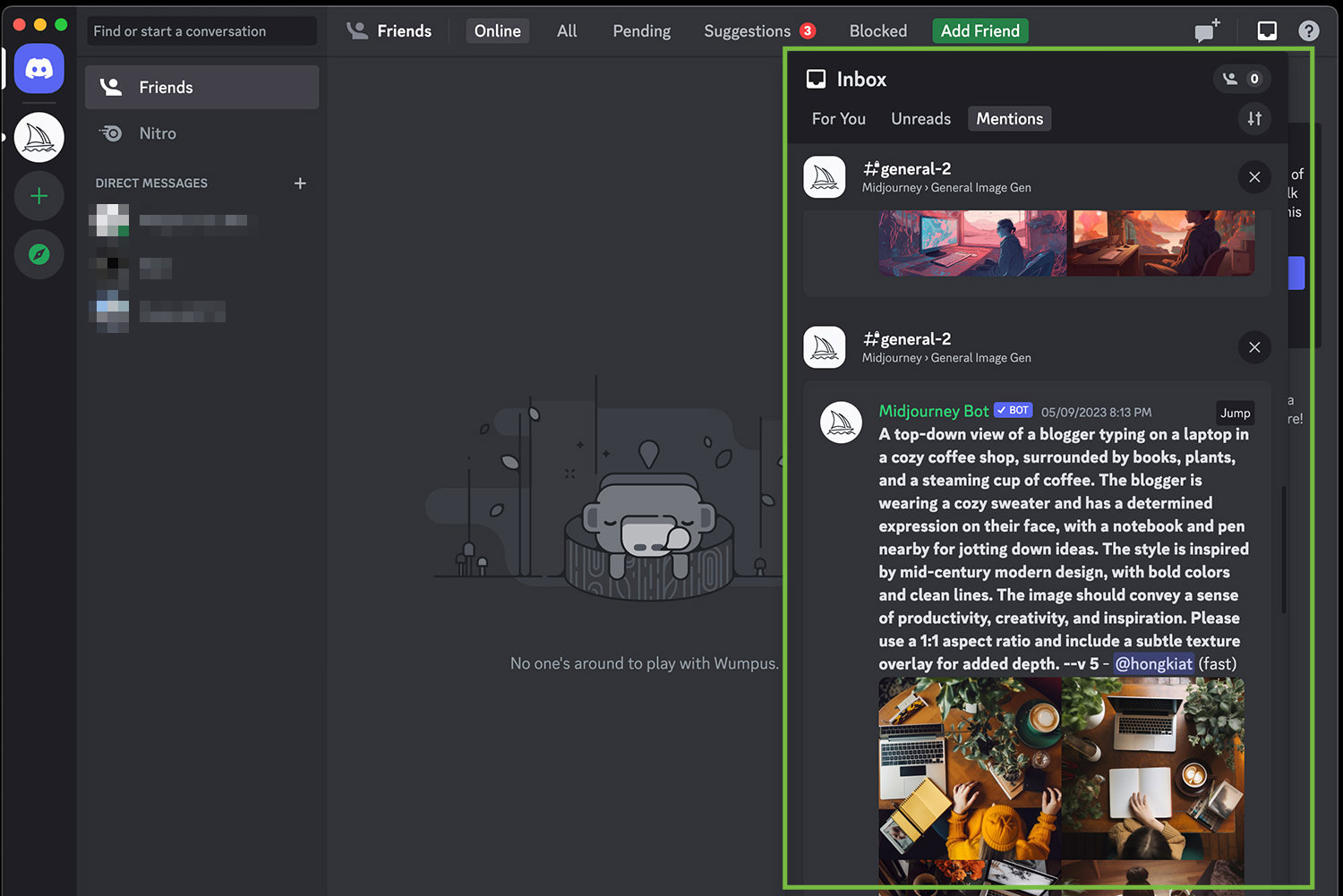Open Midjourney icon of second #general-2 entry

[825, 347]
